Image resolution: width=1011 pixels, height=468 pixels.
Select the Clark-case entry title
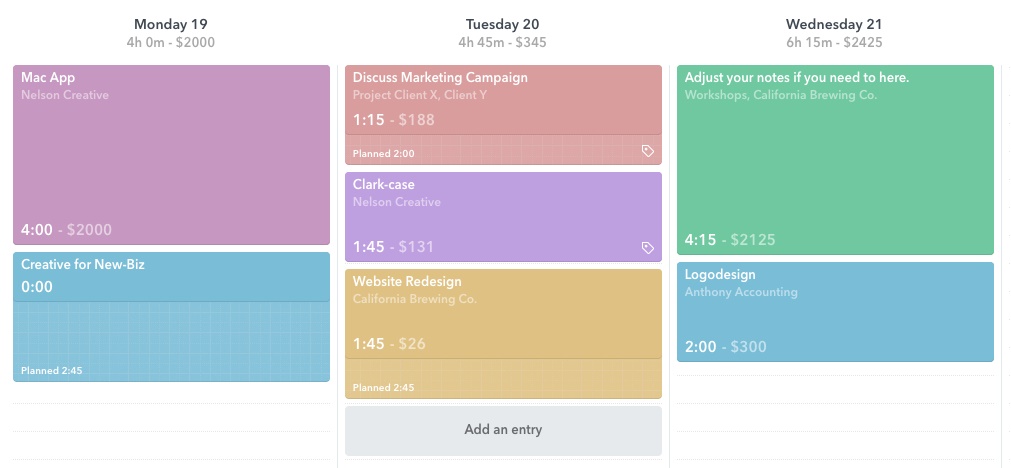[x=384, y=185]
